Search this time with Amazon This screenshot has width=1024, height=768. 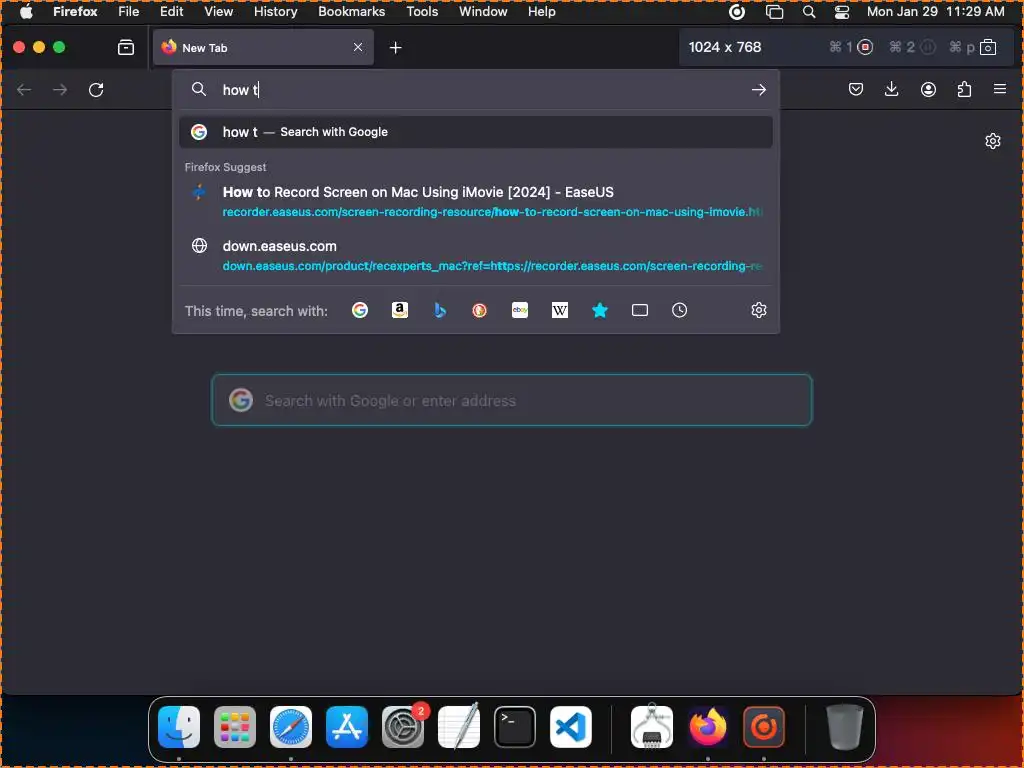pos(400,310)
